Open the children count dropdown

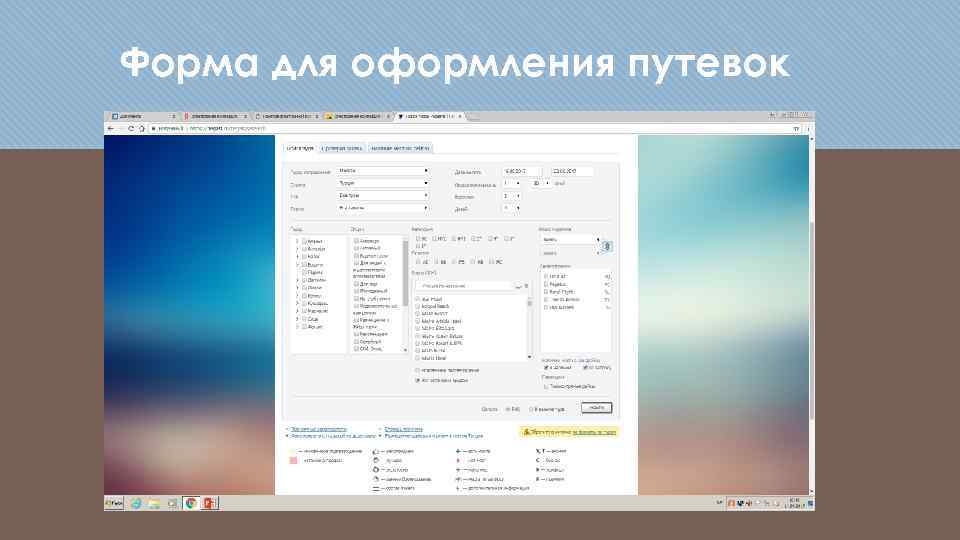tap(512, 208)
